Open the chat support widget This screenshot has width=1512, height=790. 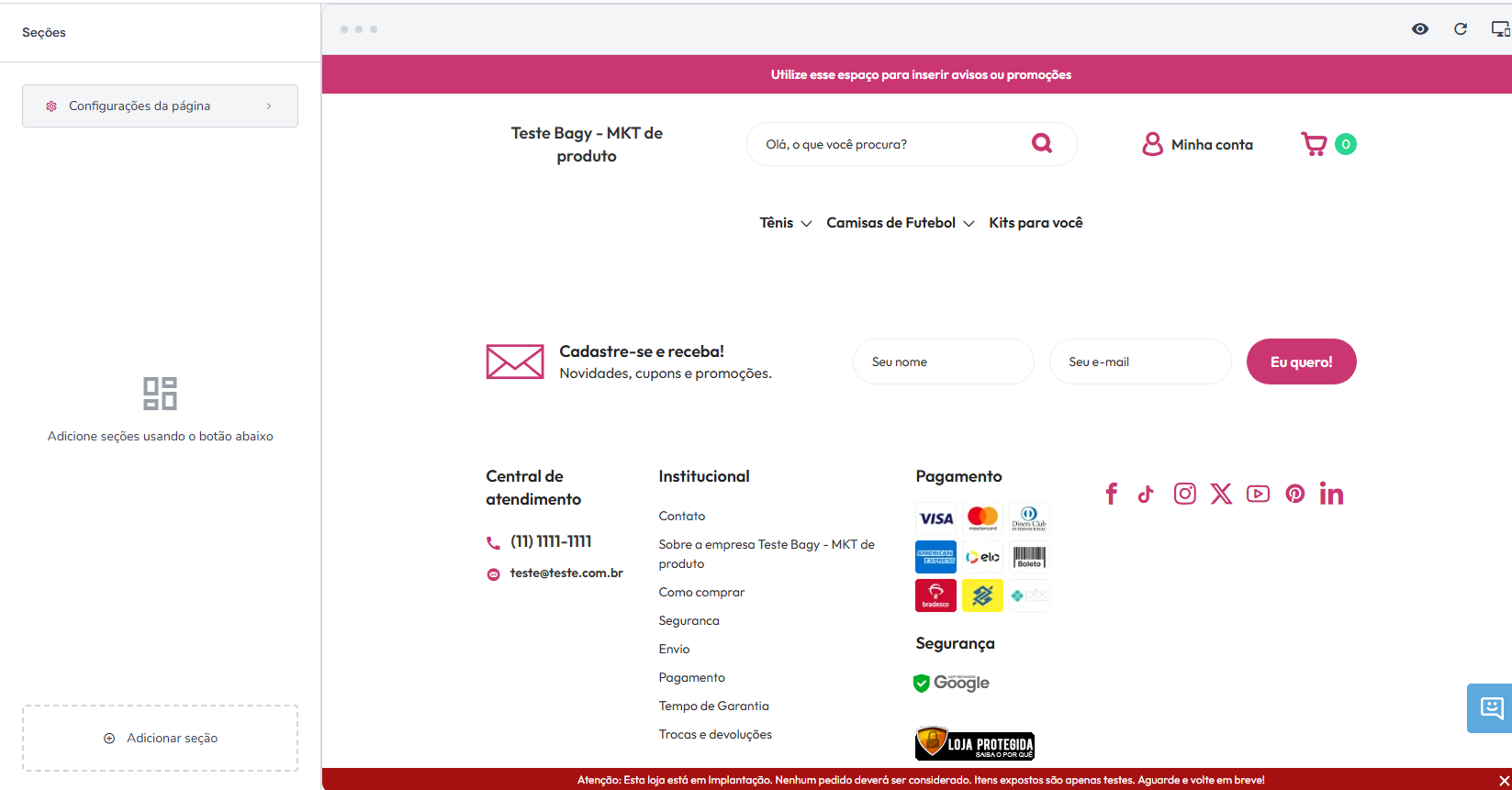click(x=1490, y=708)
